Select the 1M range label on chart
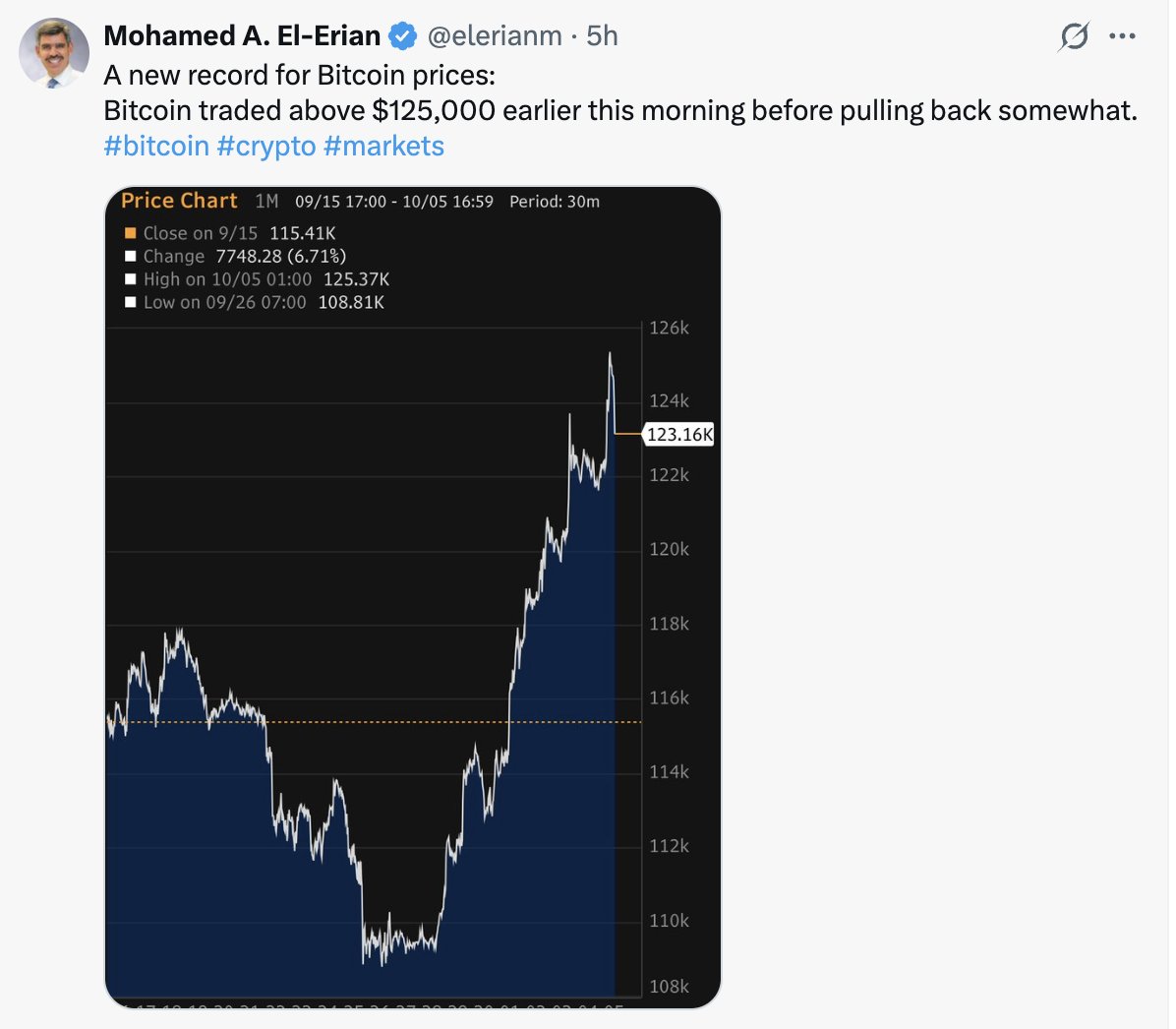The image size is (1176, 1029). tap(266, 201)
